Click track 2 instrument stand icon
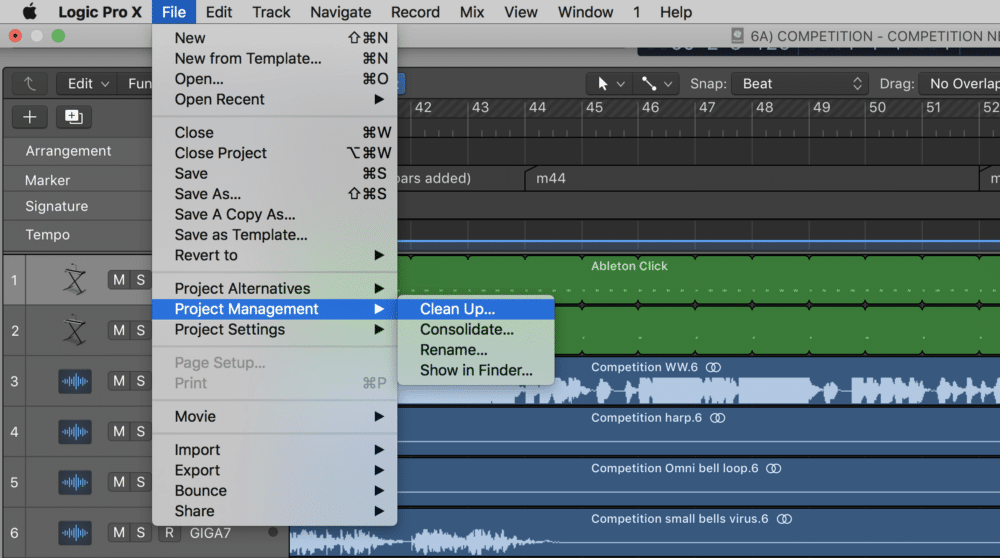This screenshot has width=1000, height=558. coord(75,330)
